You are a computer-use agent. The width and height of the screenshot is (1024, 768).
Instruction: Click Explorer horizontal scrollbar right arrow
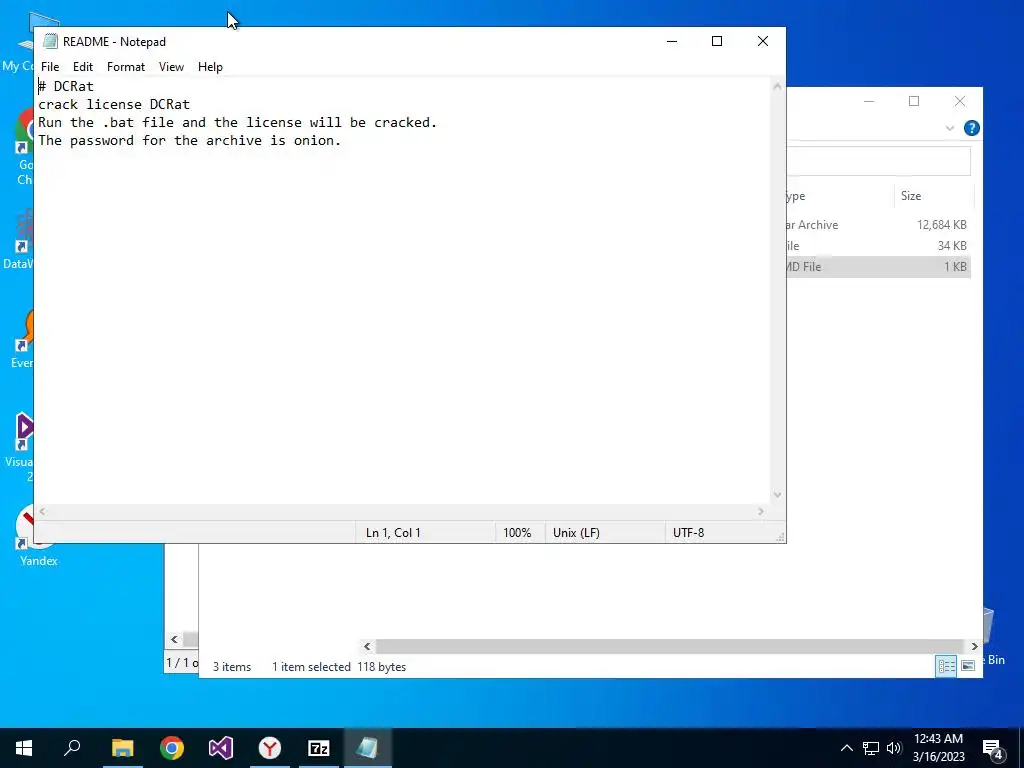[x=974, y=647]
